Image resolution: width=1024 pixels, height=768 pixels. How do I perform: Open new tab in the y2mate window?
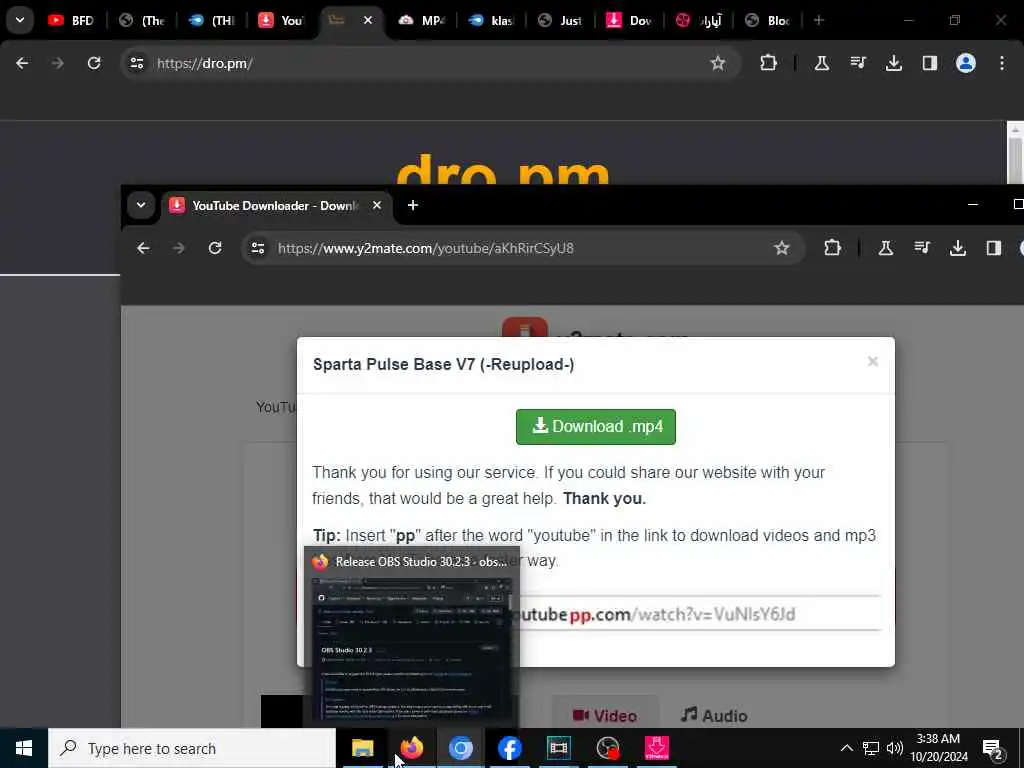tap(413, 205)
